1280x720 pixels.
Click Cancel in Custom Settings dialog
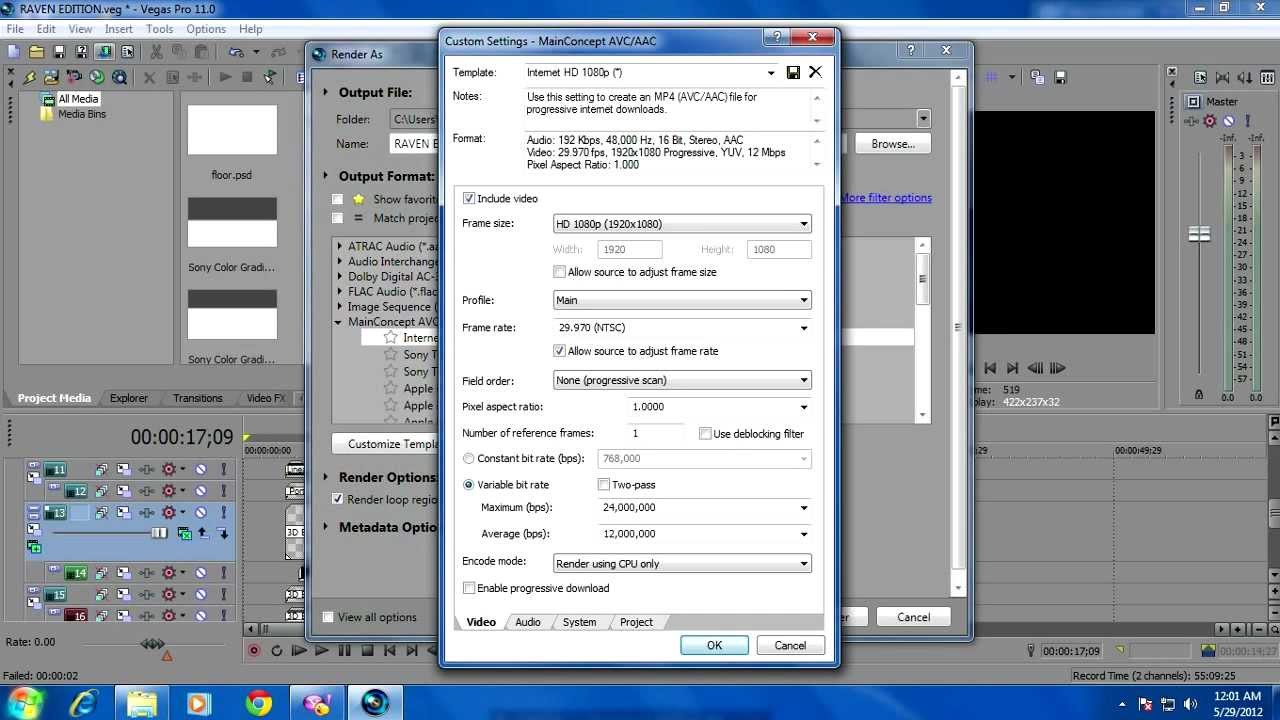pos(790,645)
